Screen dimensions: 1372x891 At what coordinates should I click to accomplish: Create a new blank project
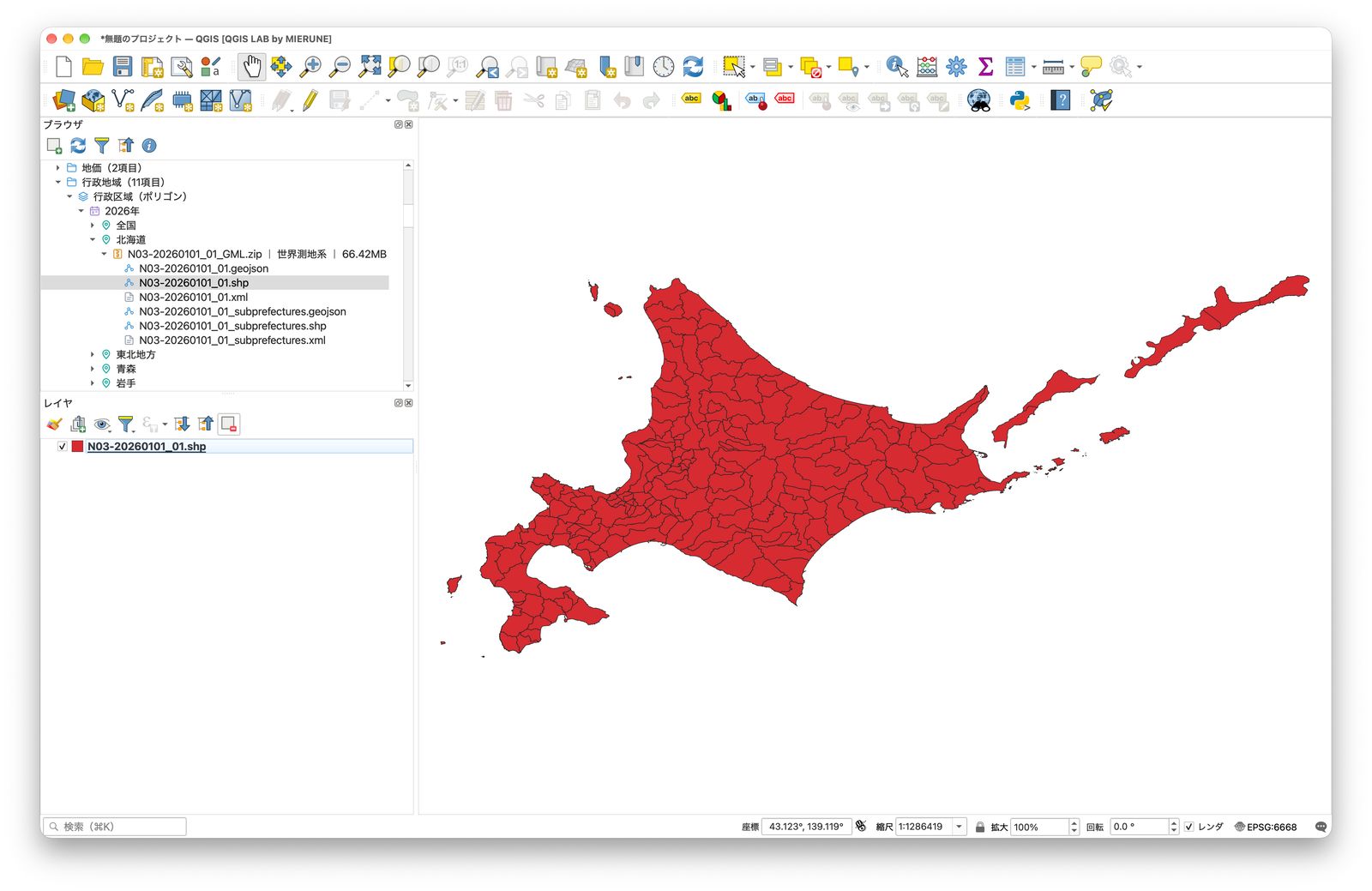63,66
